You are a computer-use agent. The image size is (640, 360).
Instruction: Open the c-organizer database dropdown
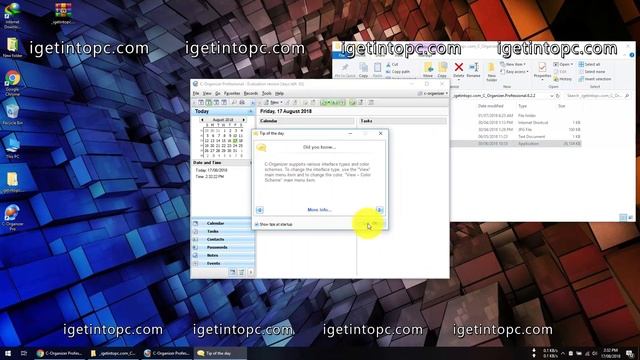(433, 93)
